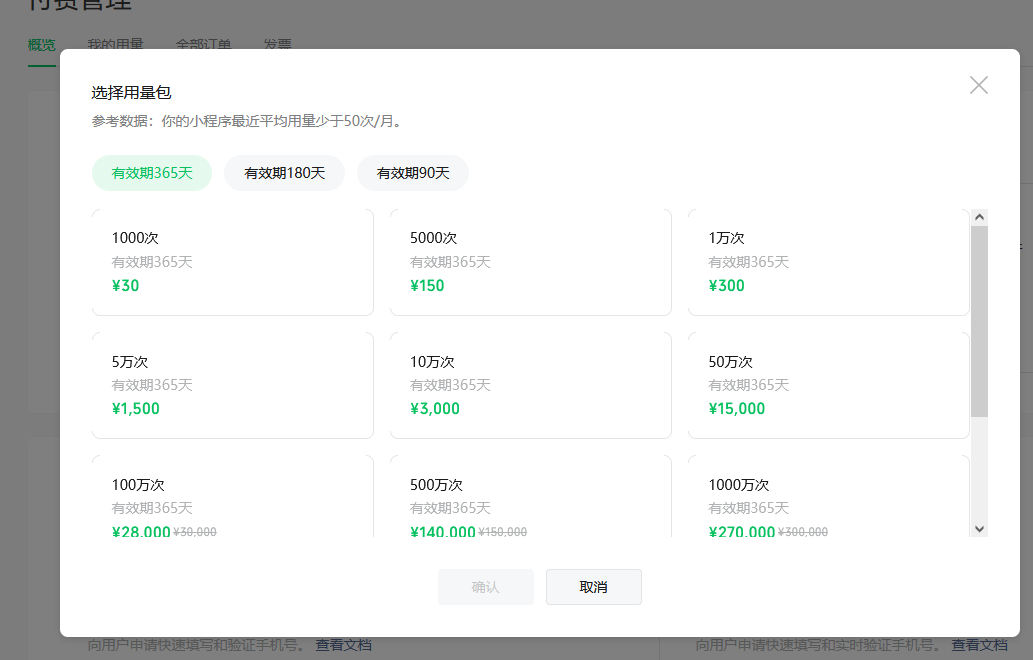Choose the 1万次 package priced ¥300
This screenshot has height=660, width=1033.
tap(828, 261)
